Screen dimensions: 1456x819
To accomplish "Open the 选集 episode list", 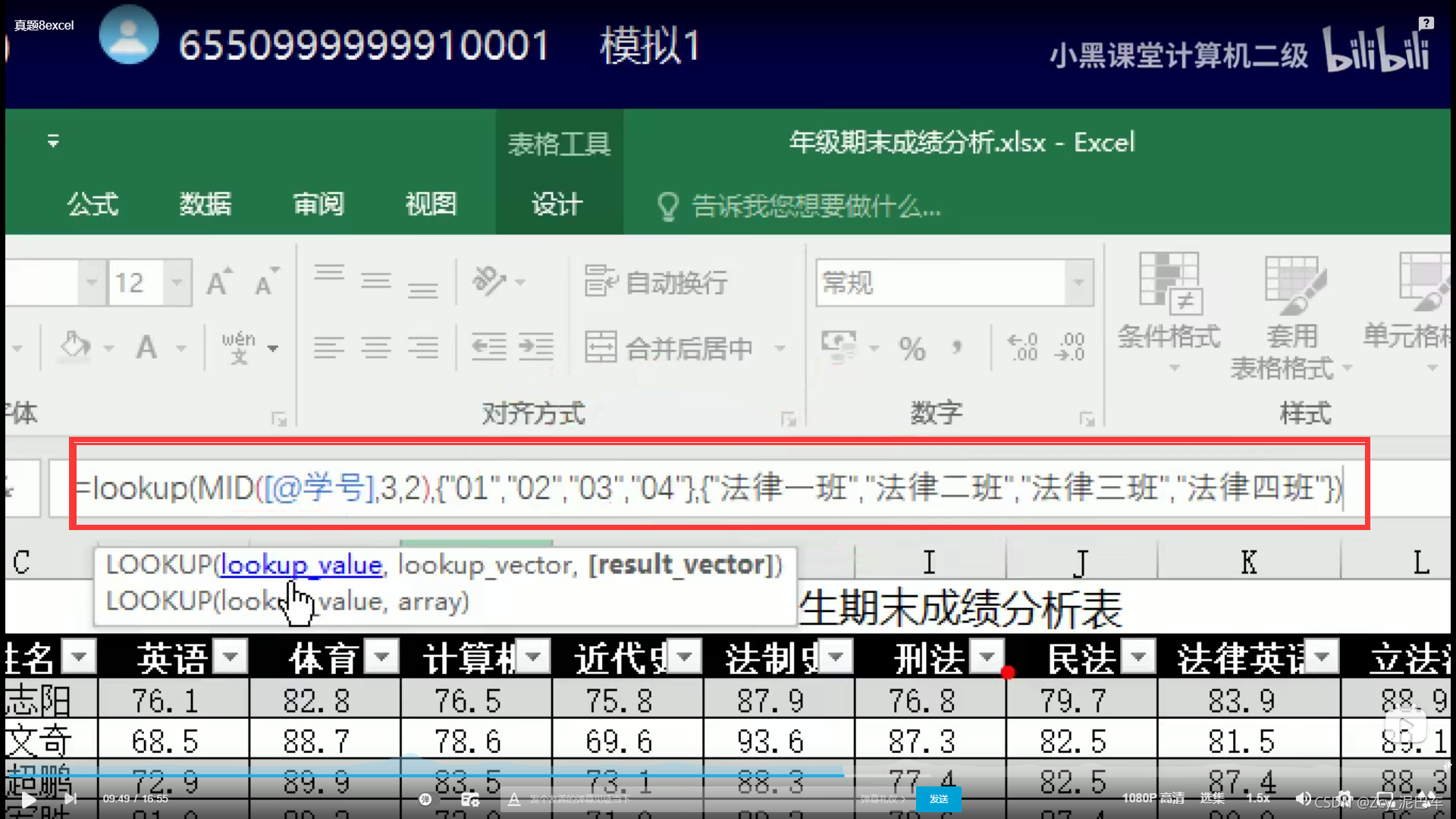I will click(1212, 798).
